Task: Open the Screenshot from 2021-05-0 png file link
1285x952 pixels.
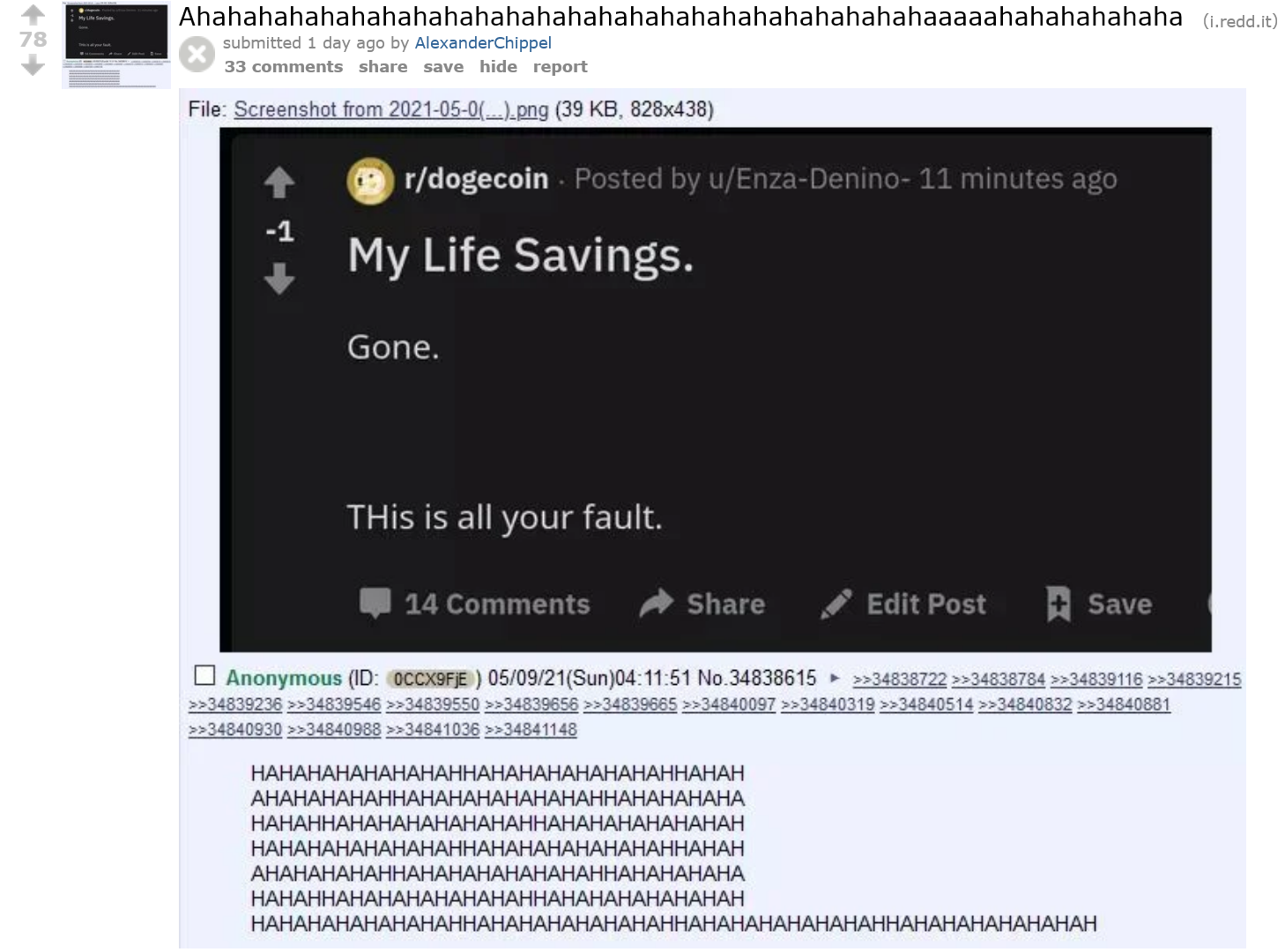Action: click(391, 109)
